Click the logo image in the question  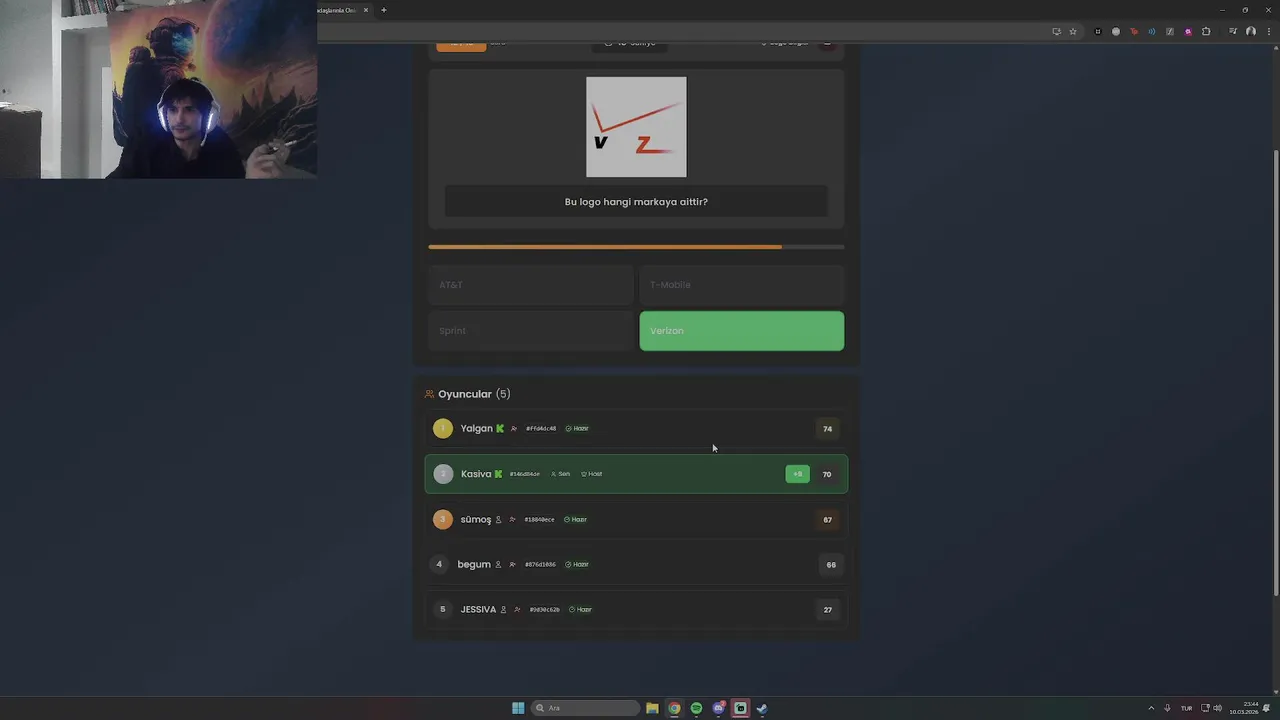pos(636,127)
